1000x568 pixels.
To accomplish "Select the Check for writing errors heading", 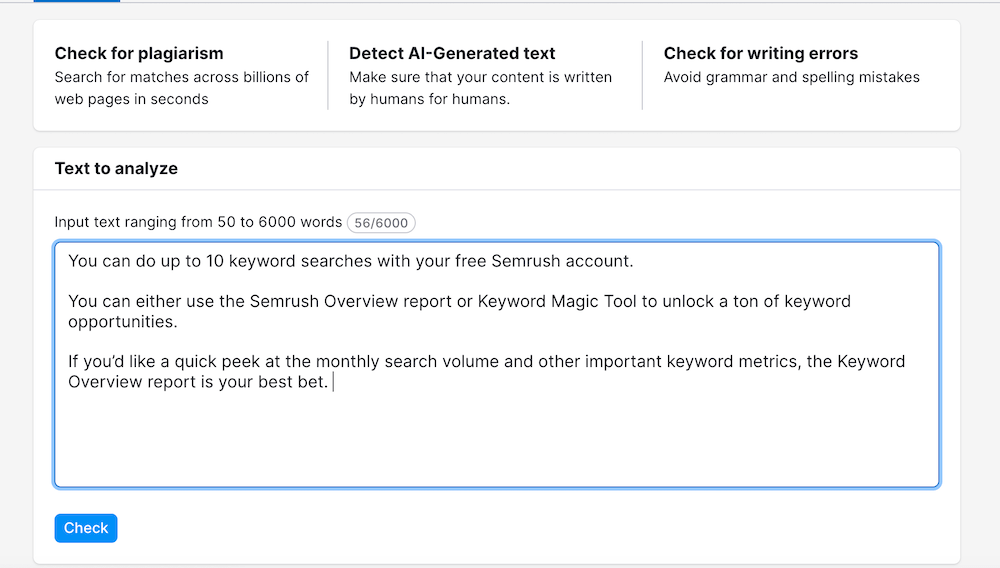I will [760, 53].
